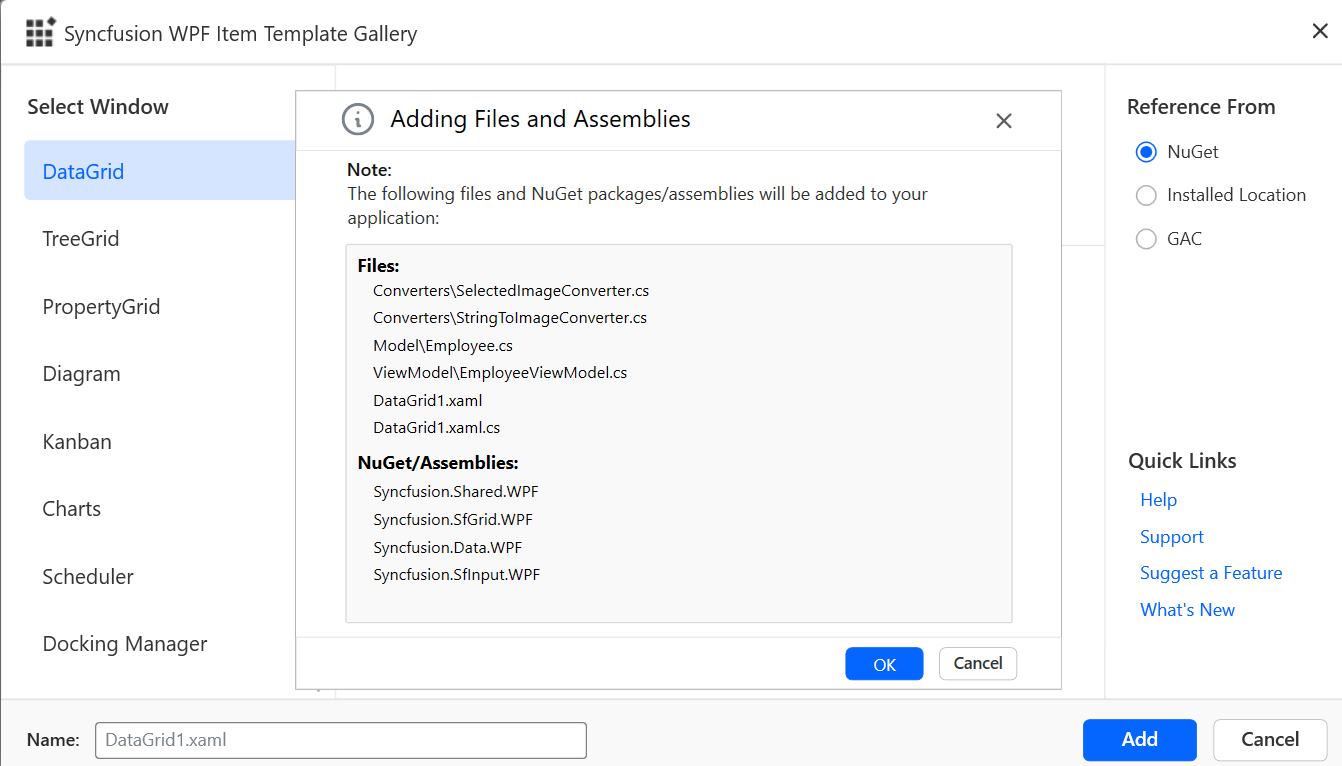The height and width of the screenshot is (766, 1342).
Task: Select the NuGet reference option
Action: (x=1146, y=152)
